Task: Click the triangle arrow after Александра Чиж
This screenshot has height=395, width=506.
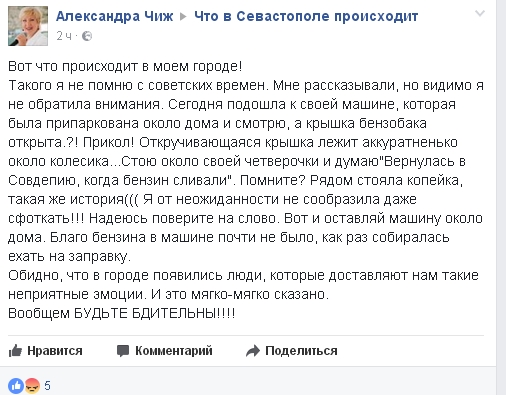Action: point(183,16)
